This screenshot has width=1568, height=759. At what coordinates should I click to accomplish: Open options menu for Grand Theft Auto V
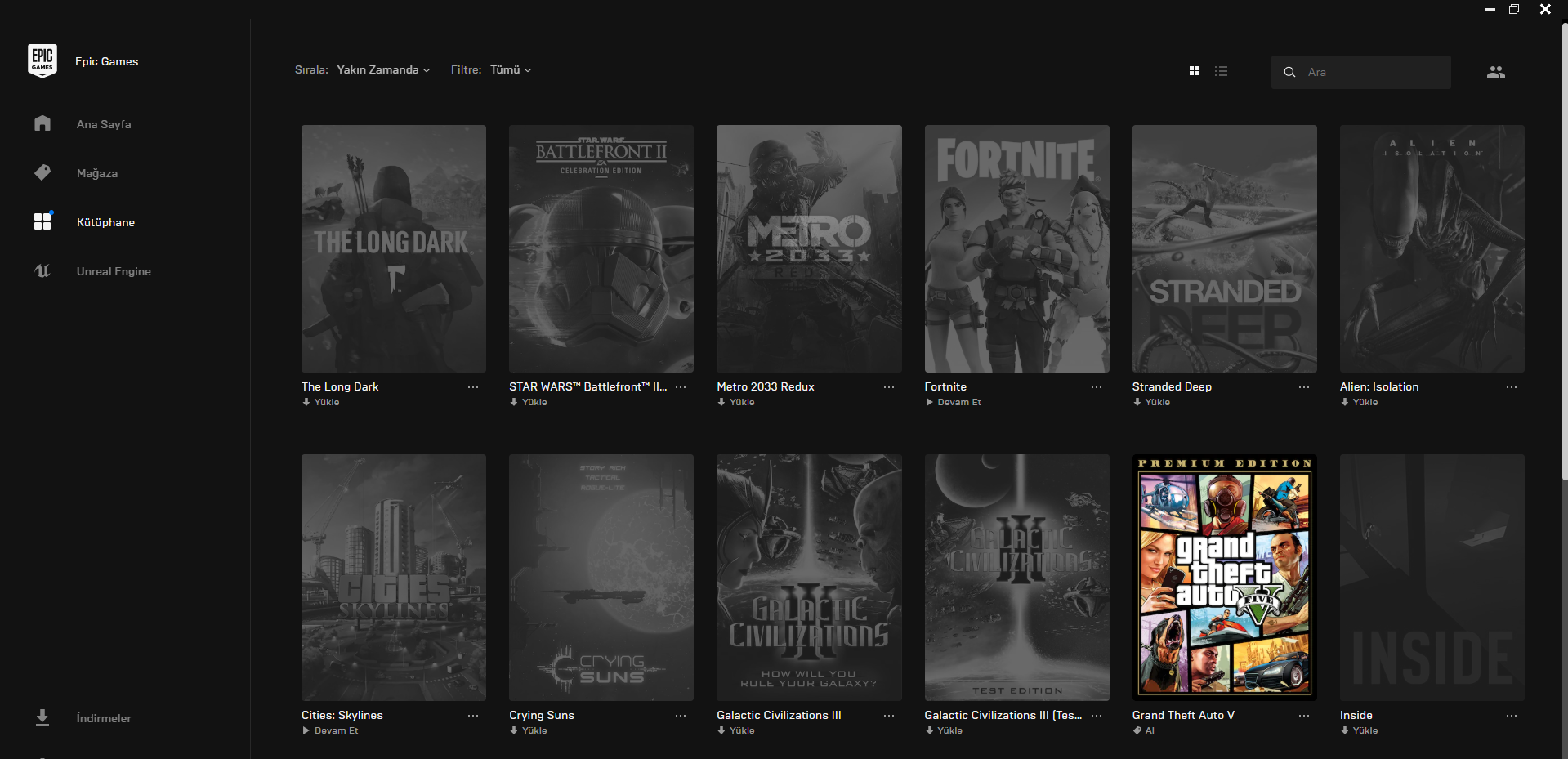tap(1304, 716)
